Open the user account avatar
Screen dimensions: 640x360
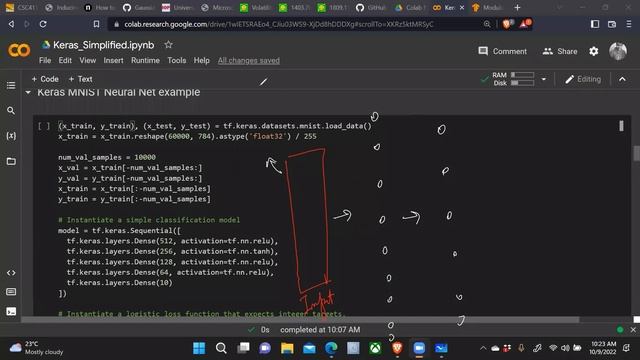click(x=618, y=51)
